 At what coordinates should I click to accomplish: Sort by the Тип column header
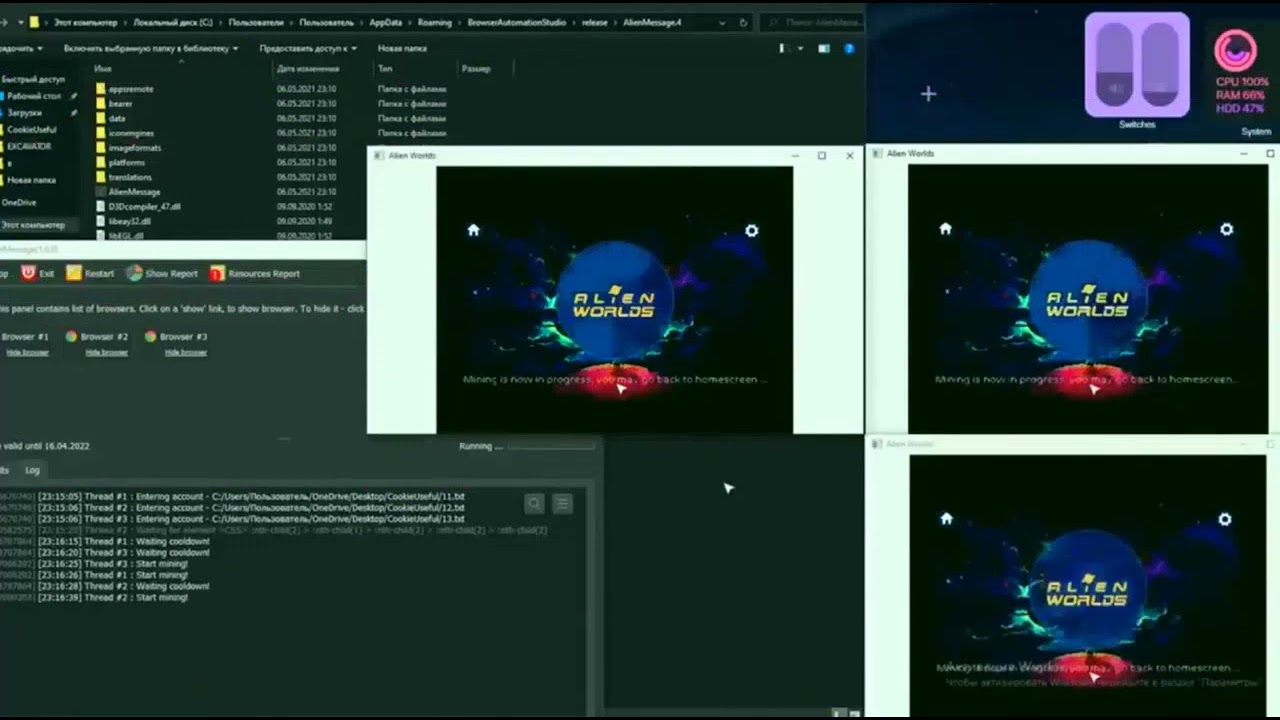pyautogui.click(x=385, y=69)
